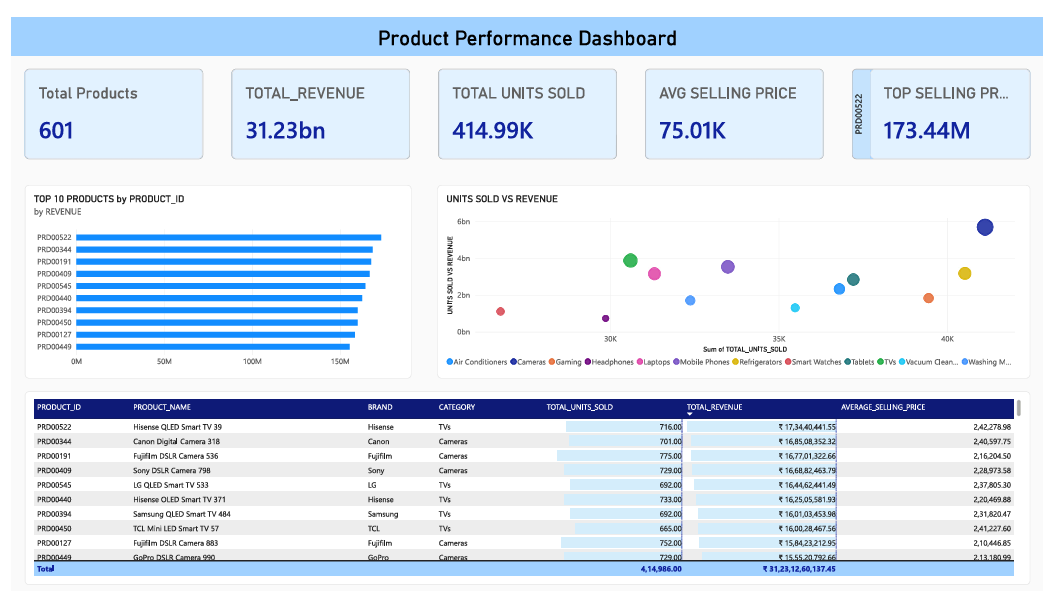Select Smart Watches in the scatter legend
The image size is (1054, 591).
click(x=813, y=362)
